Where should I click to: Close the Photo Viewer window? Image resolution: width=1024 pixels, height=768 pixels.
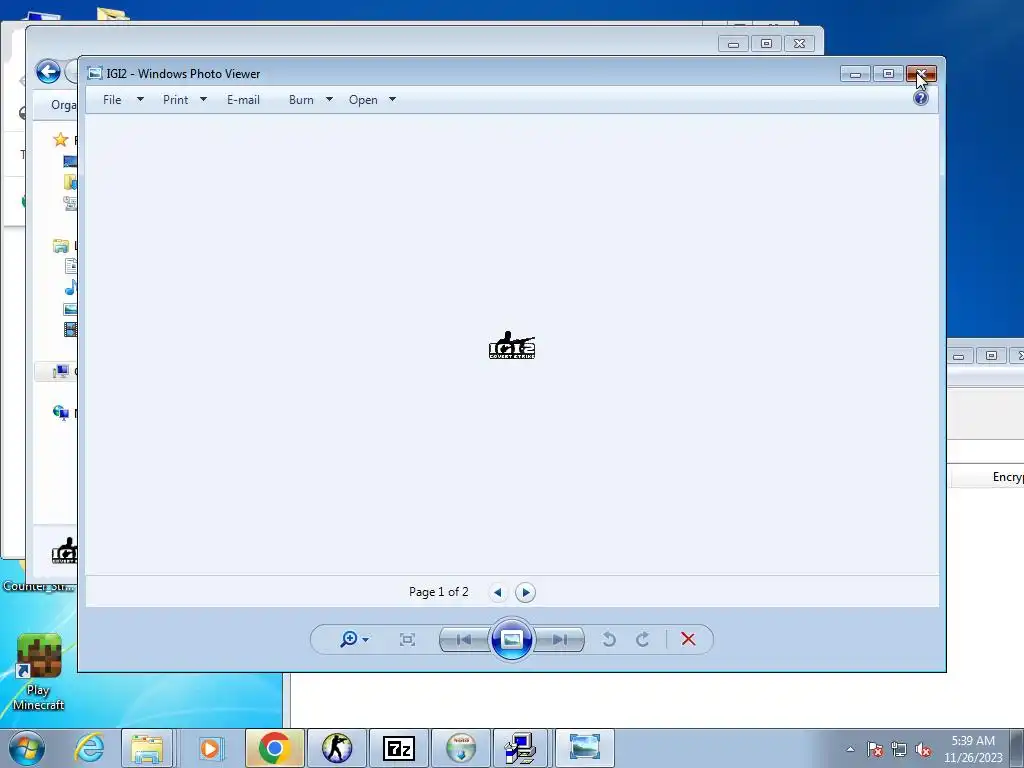click(x=921, y=74)
